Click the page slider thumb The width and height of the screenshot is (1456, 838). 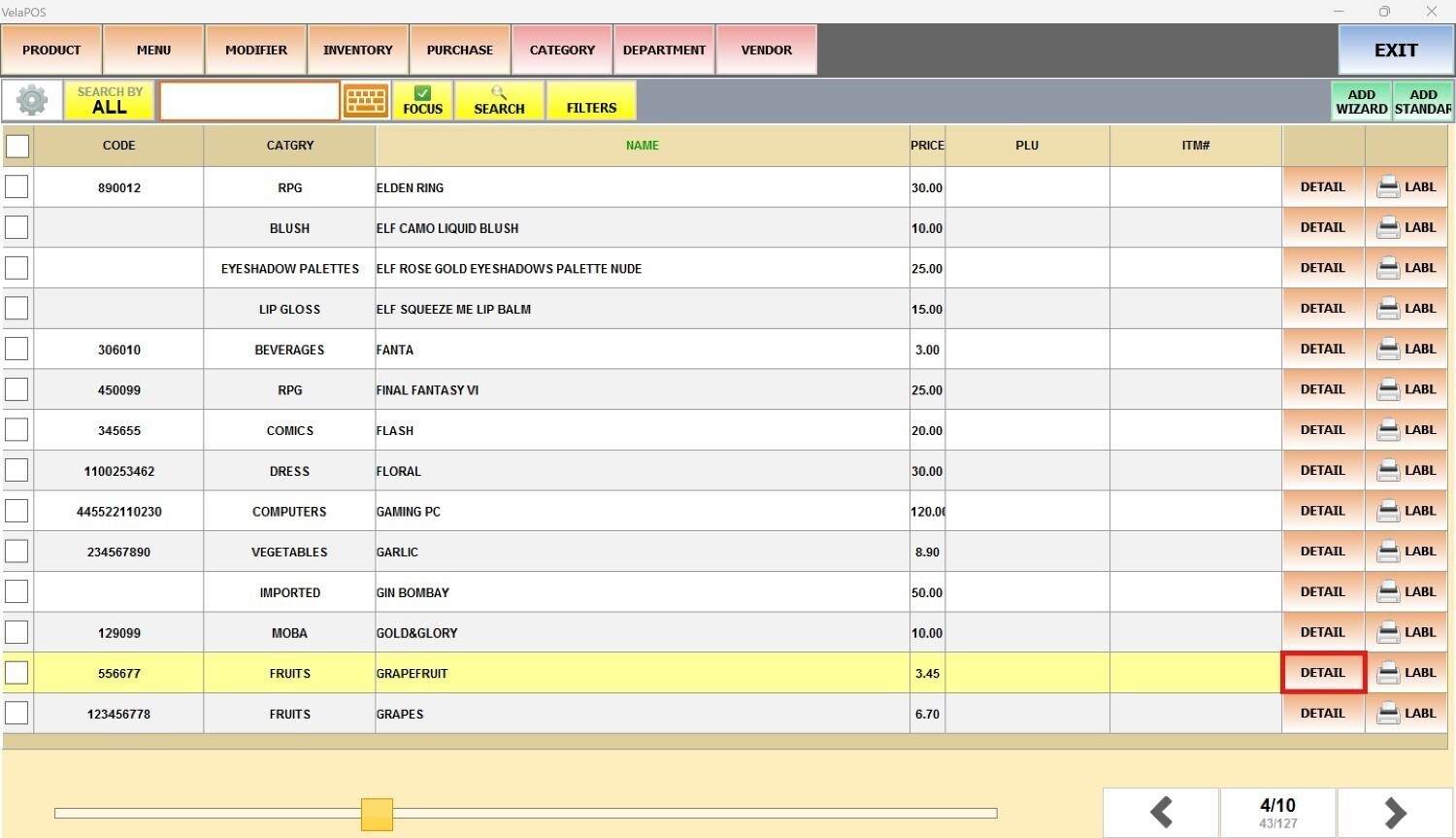(377, 814)
